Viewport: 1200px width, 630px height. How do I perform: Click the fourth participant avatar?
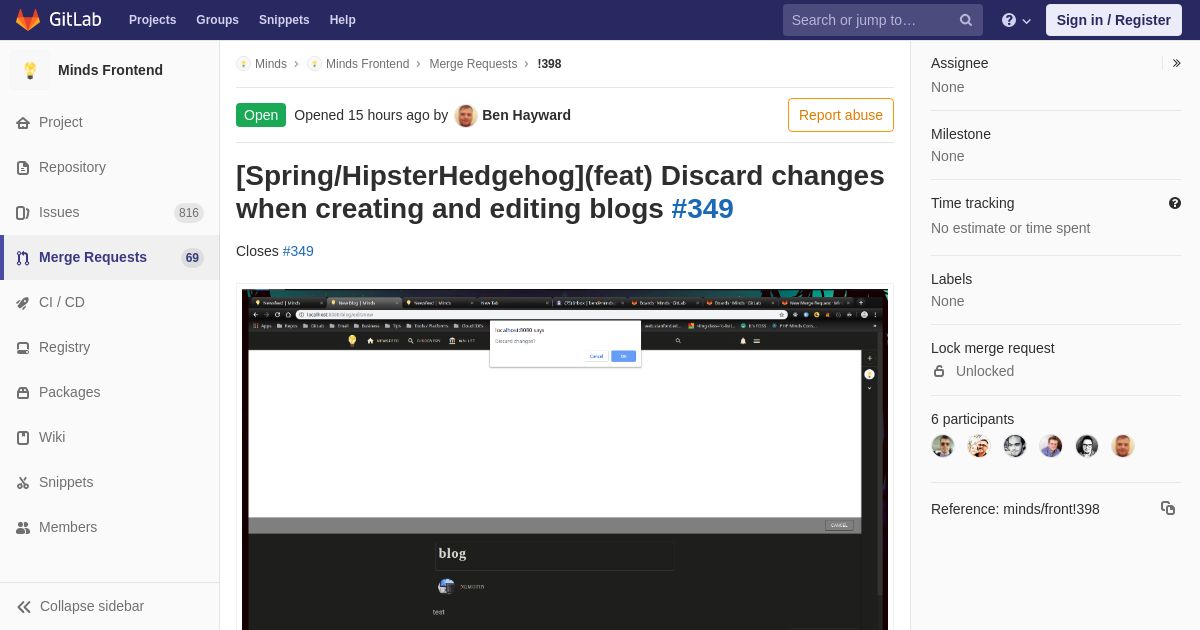tap(1051, 446)
